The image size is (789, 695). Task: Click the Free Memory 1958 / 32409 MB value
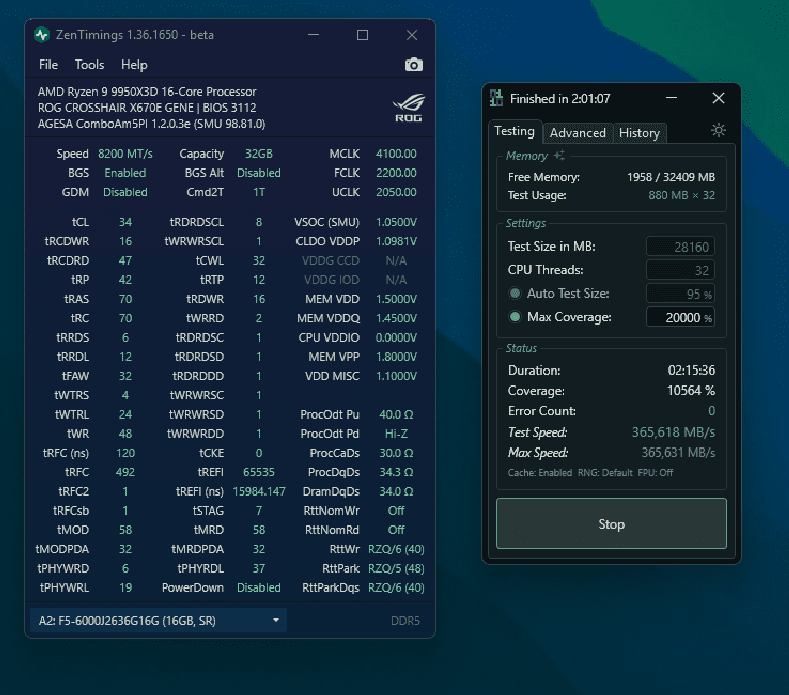[671, 177]
